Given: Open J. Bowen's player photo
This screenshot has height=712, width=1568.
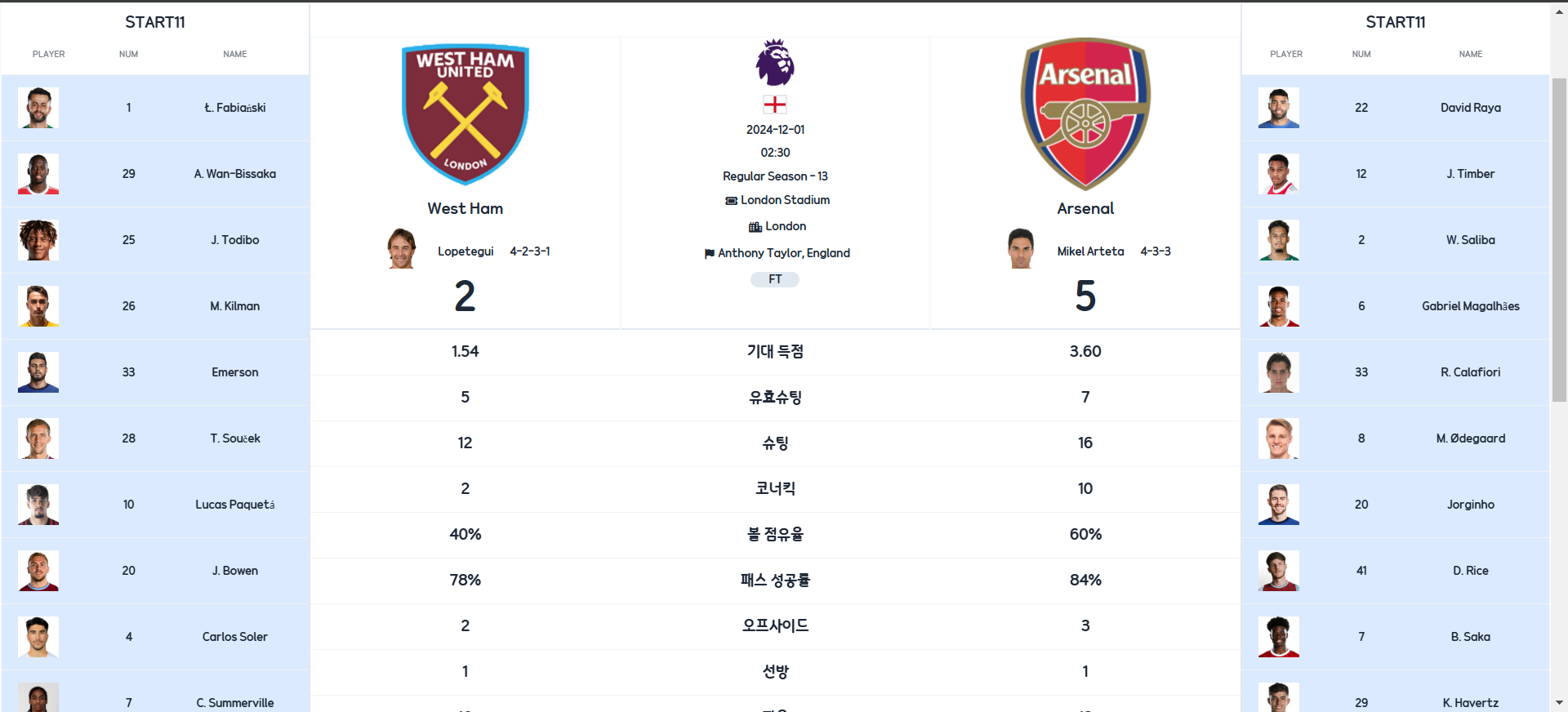Looking at the screenshot, I should (38, 571).
